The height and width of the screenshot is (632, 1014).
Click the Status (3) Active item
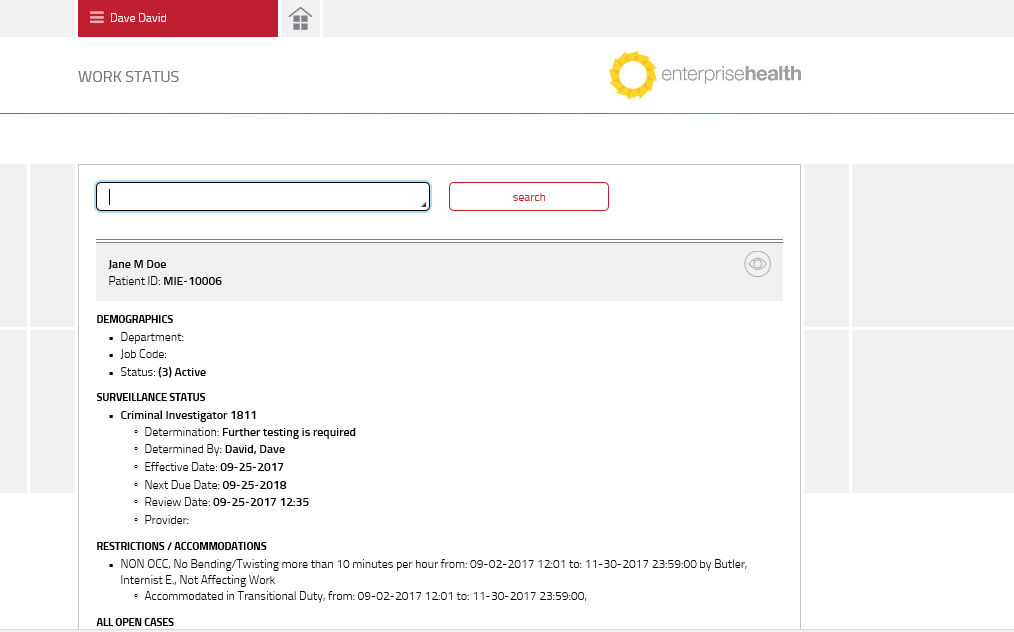(163, 372)
